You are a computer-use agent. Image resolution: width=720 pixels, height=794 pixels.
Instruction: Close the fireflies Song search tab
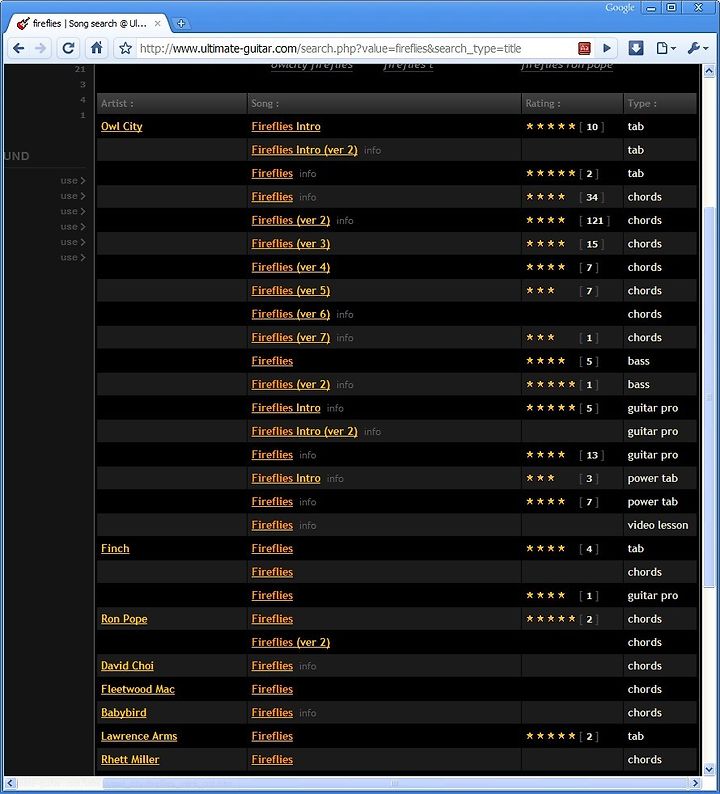[x=157, y=23]
